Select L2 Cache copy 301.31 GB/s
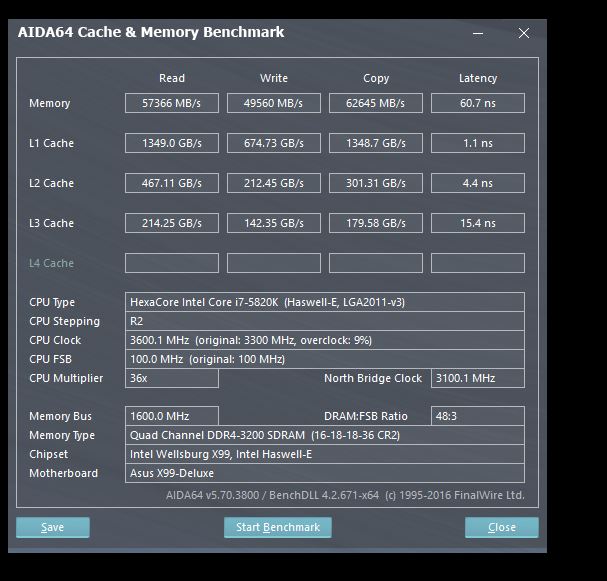The image size is (607, 581). (x=376, y=183)
